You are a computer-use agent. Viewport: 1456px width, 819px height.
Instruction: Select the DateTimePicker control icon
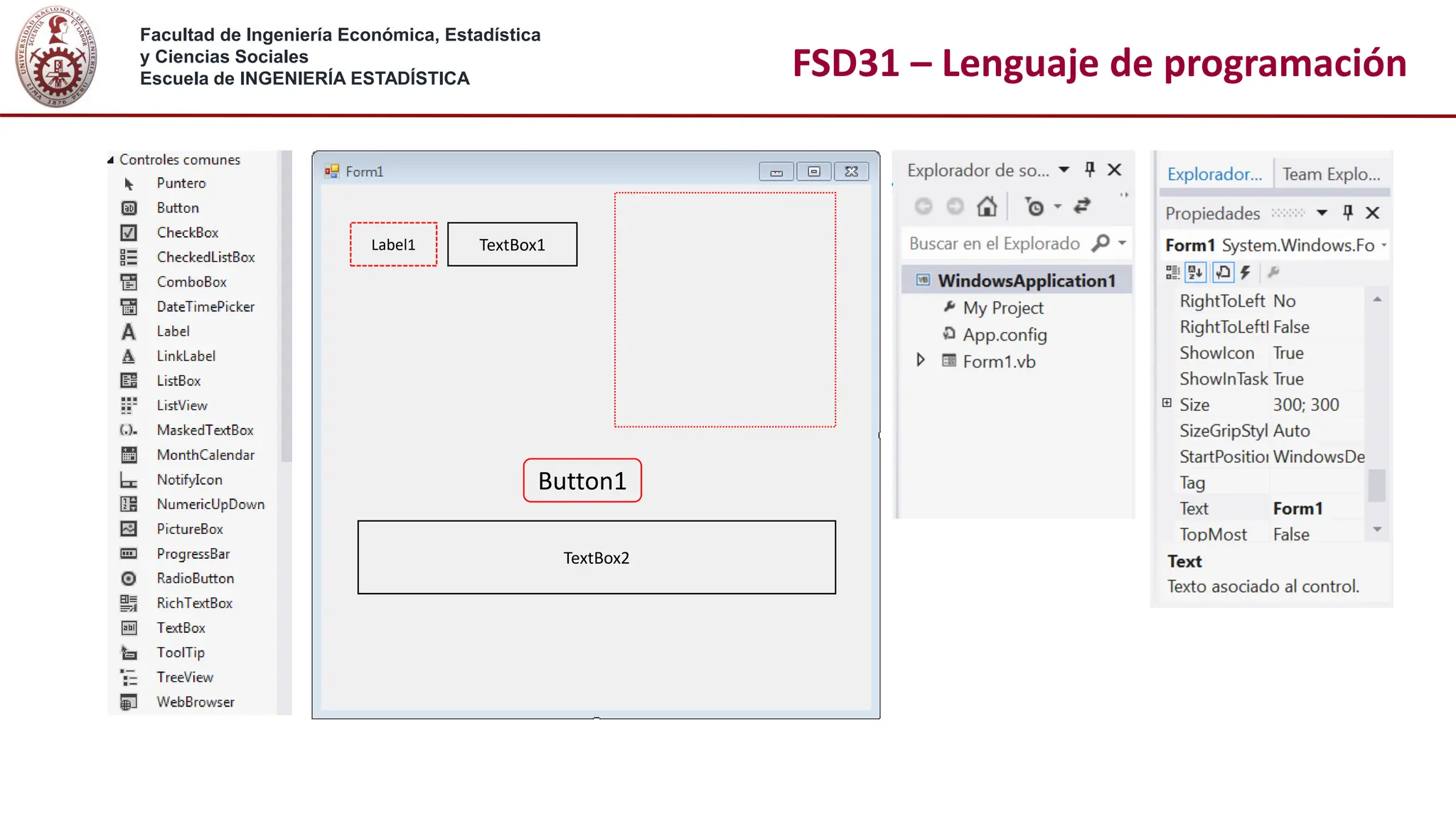pos(129,307)
